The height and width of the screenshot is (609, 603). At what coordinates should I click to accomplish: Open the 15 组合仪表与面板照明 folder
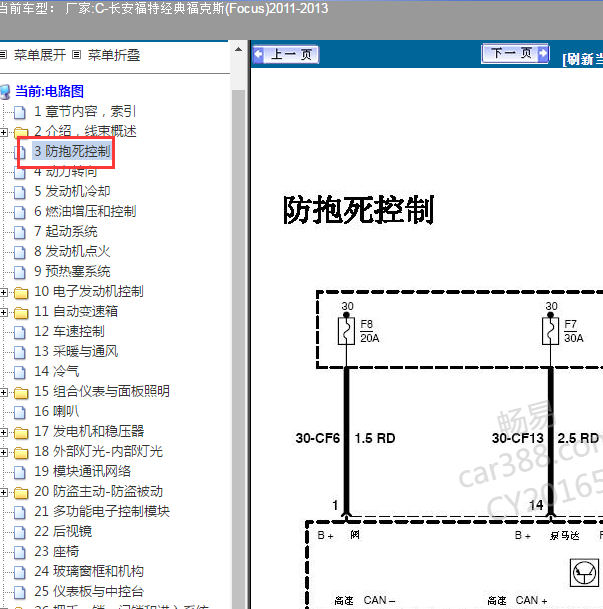tap(102, 392)
